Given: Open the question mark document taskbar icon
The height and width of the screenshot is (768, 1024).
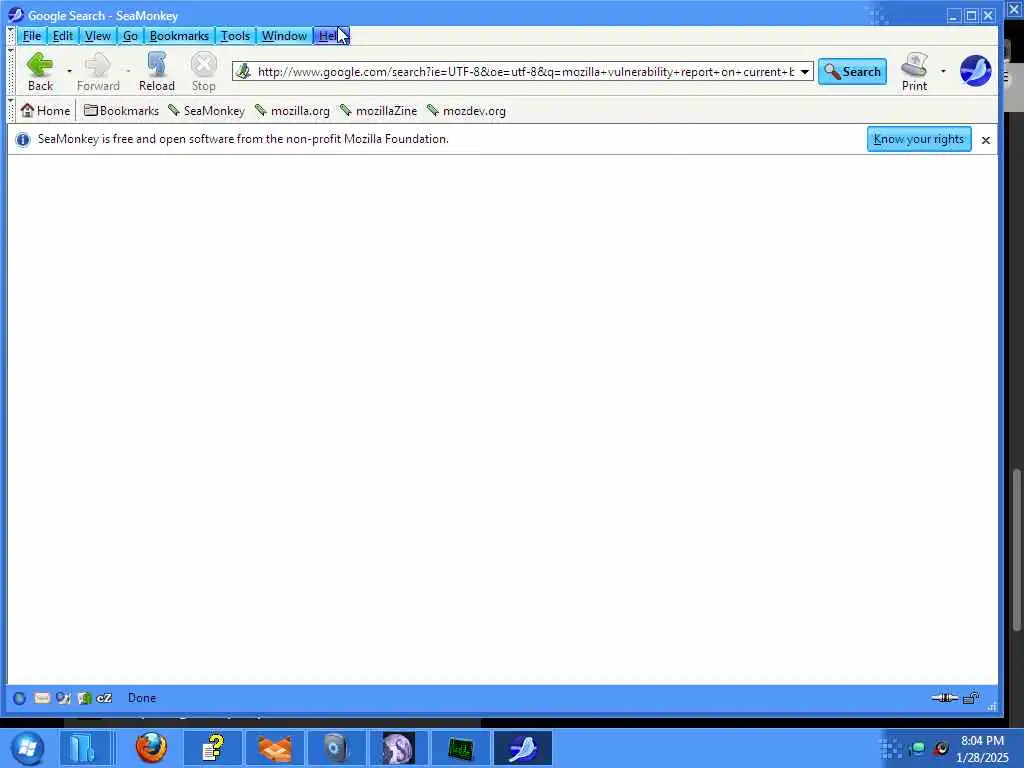Looking at the screenshot, I should tap(213, 748).
